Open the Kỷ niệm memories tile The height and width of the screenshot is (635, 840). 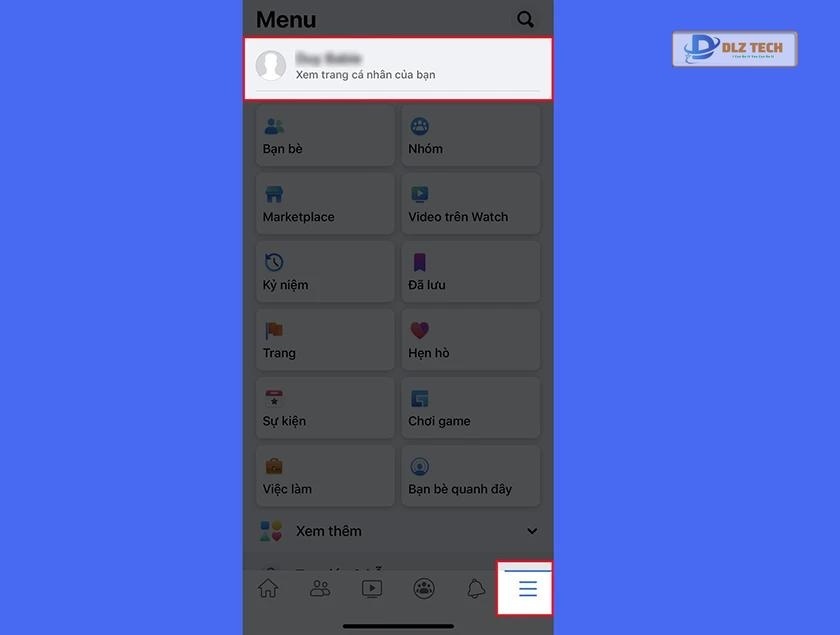(x=325, y=273)
